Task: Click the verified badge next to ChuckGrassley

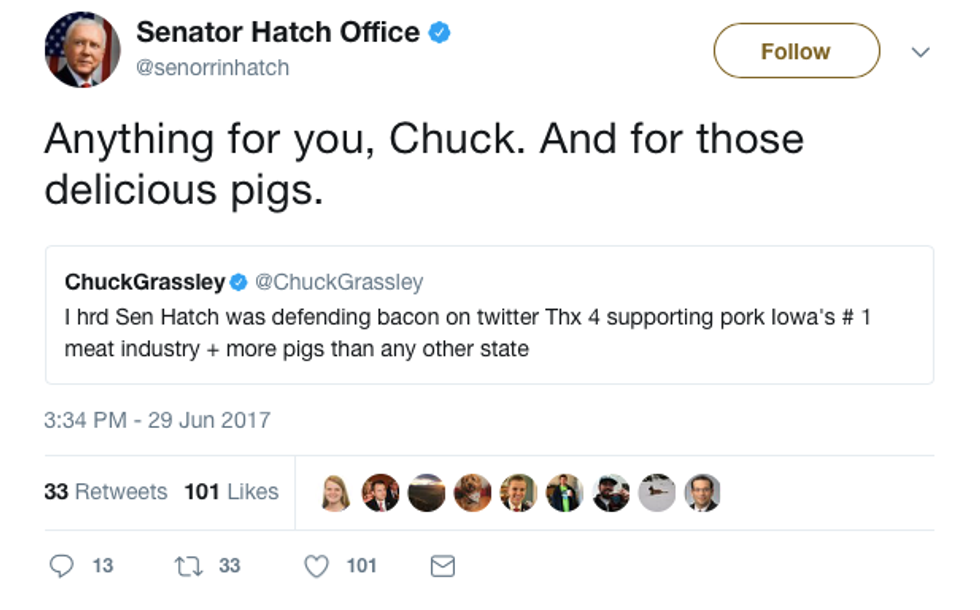Action: click(239, 283)
